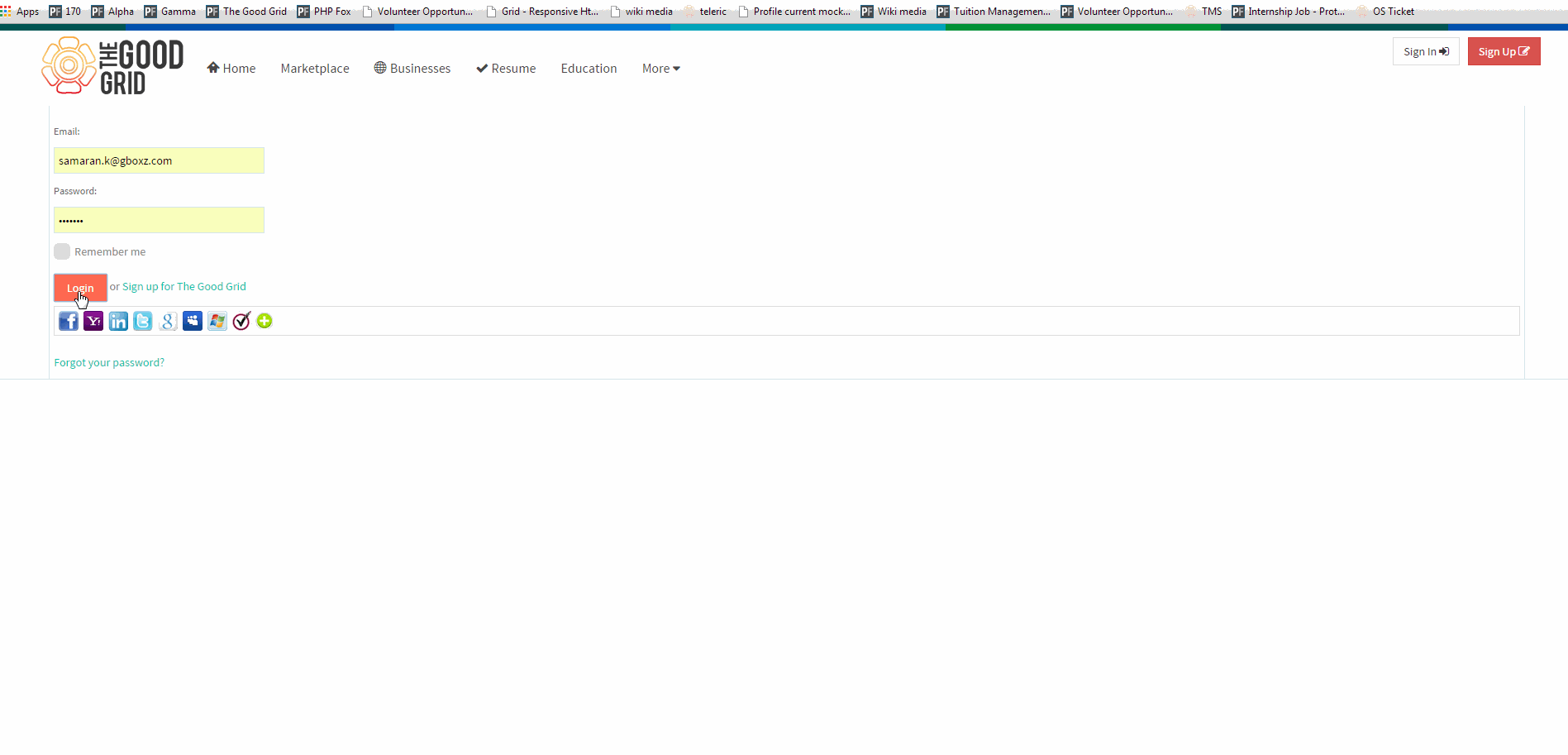The image size is (1568, 755).
Task: Click the Login button
Action: pyautogui.click(x=80, y=288)
